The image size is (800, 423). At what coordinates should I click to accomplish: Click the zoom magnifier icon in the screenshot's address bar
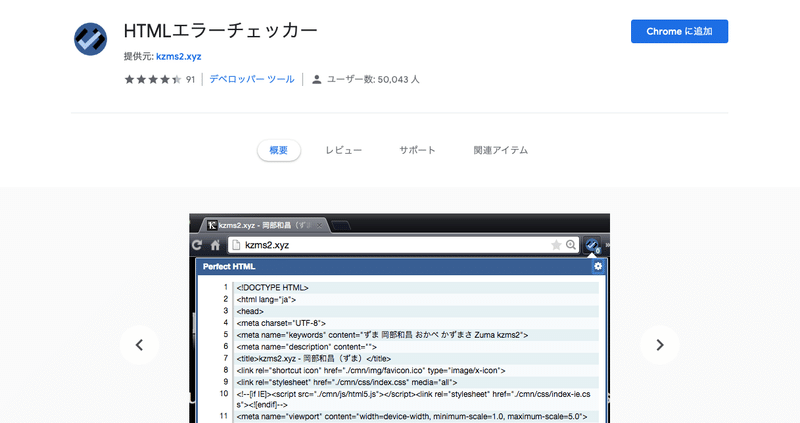coord(571,245)
